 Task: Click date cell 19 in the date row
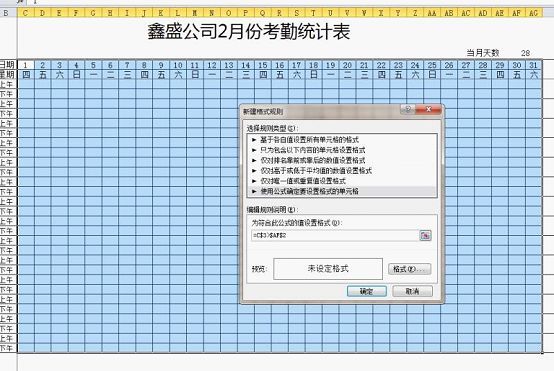coord(330,65)
